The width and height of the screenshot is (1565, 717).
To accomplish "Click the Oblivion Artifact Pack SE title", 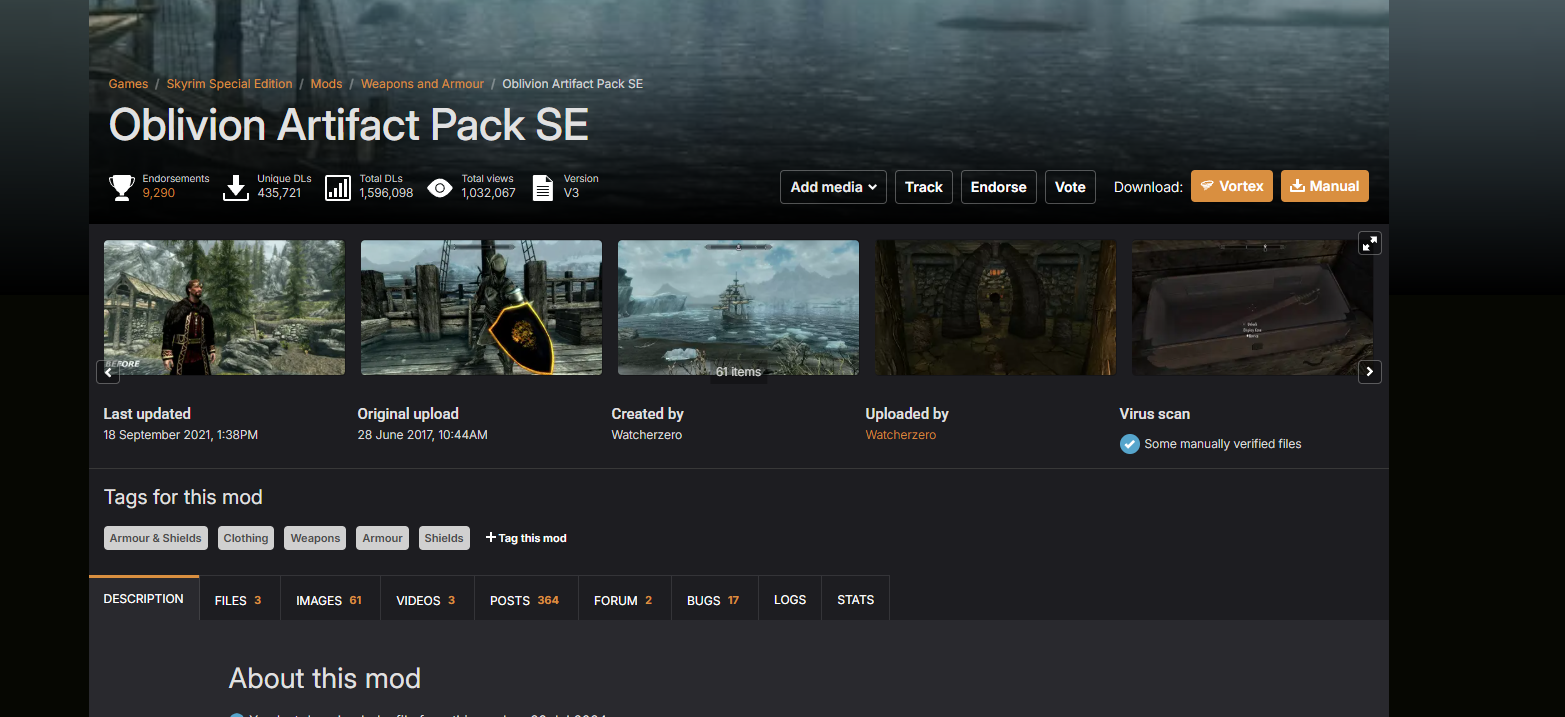I will pyautogui.click(x=349, y=125).
